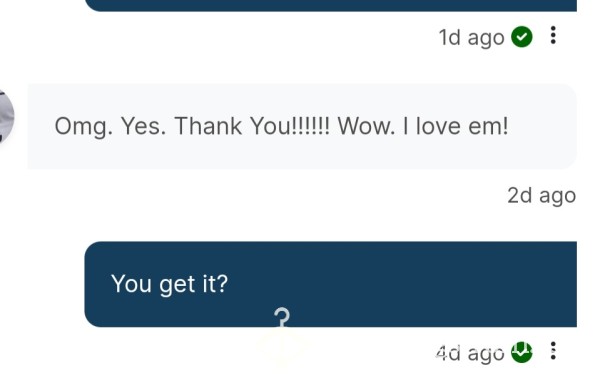
Task: Select the "2d ago" timestamp
Action: [541, 196]
